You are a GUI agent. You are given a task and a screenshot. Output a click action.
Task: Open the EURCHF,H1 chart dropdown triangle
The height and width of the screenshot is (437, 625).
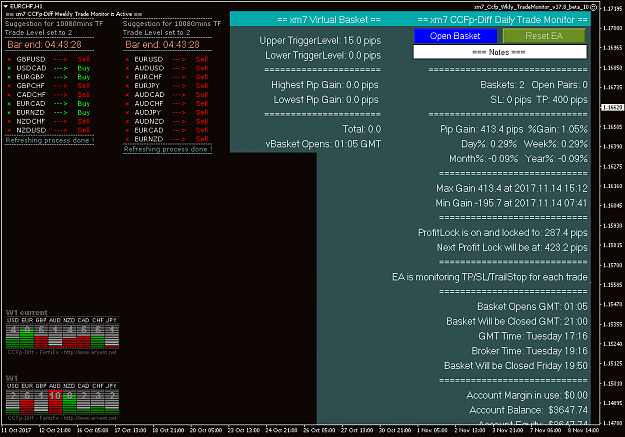pos(6,6)
